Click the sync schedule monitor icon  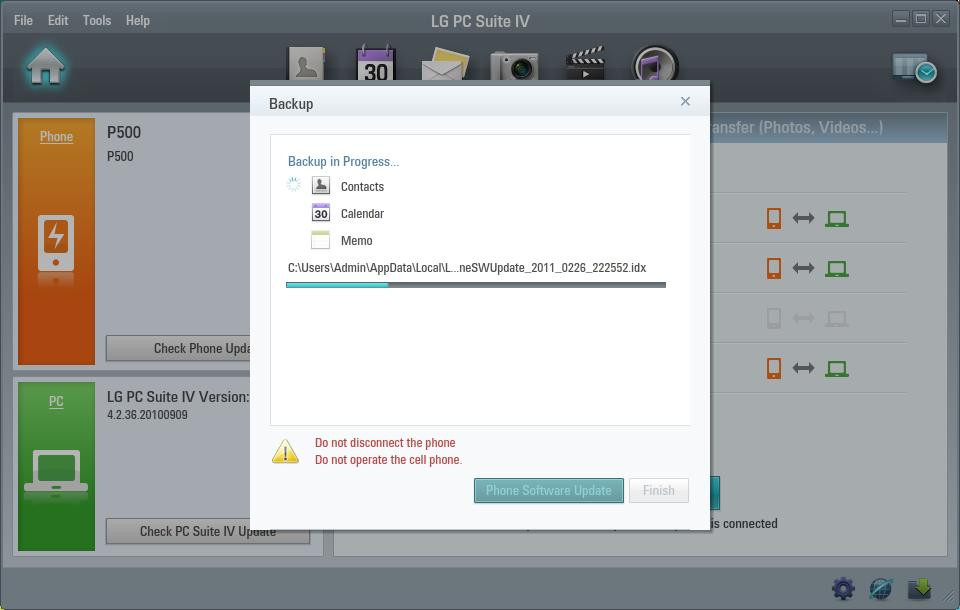914,67
